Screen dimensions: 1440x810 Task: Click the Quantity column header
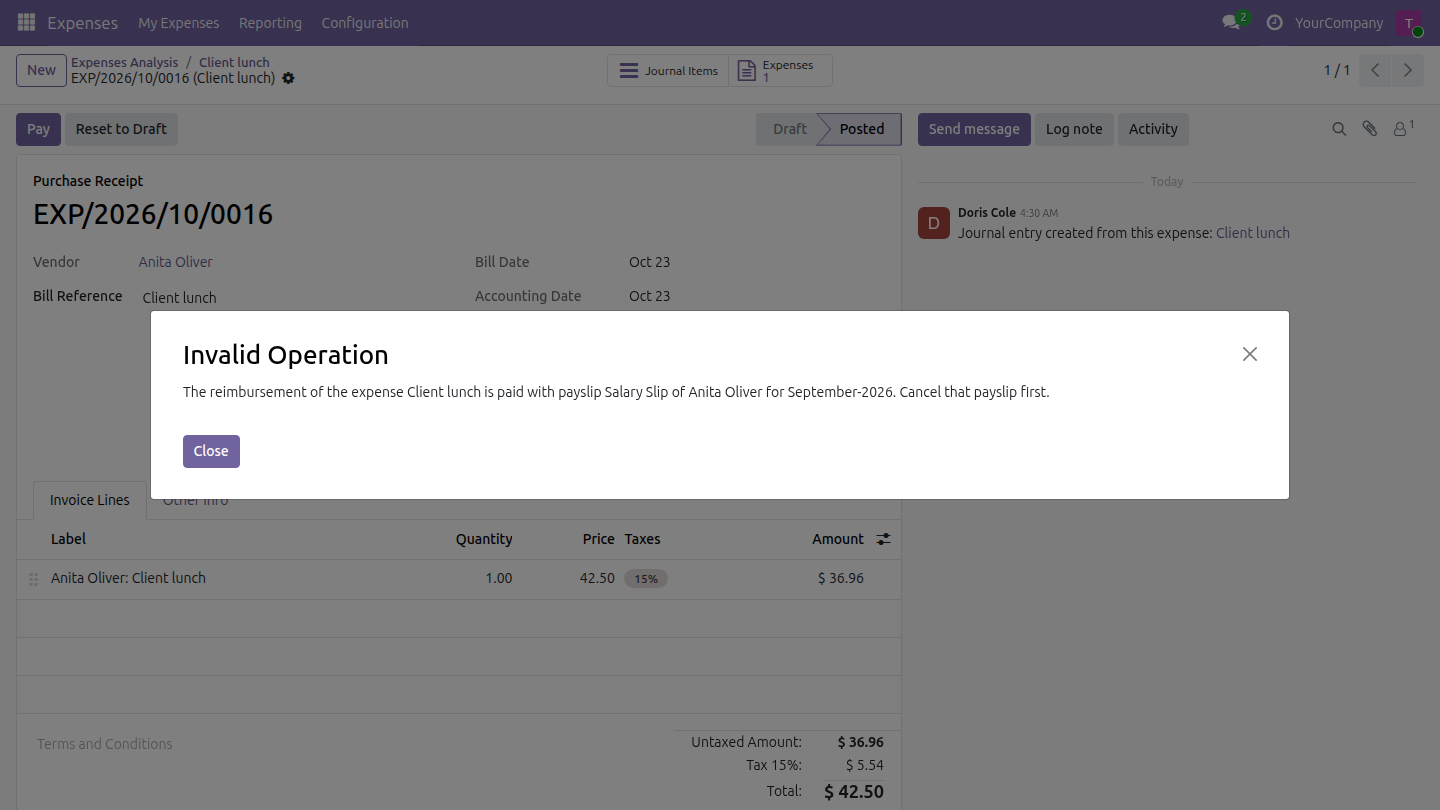(x=484, y=539)
